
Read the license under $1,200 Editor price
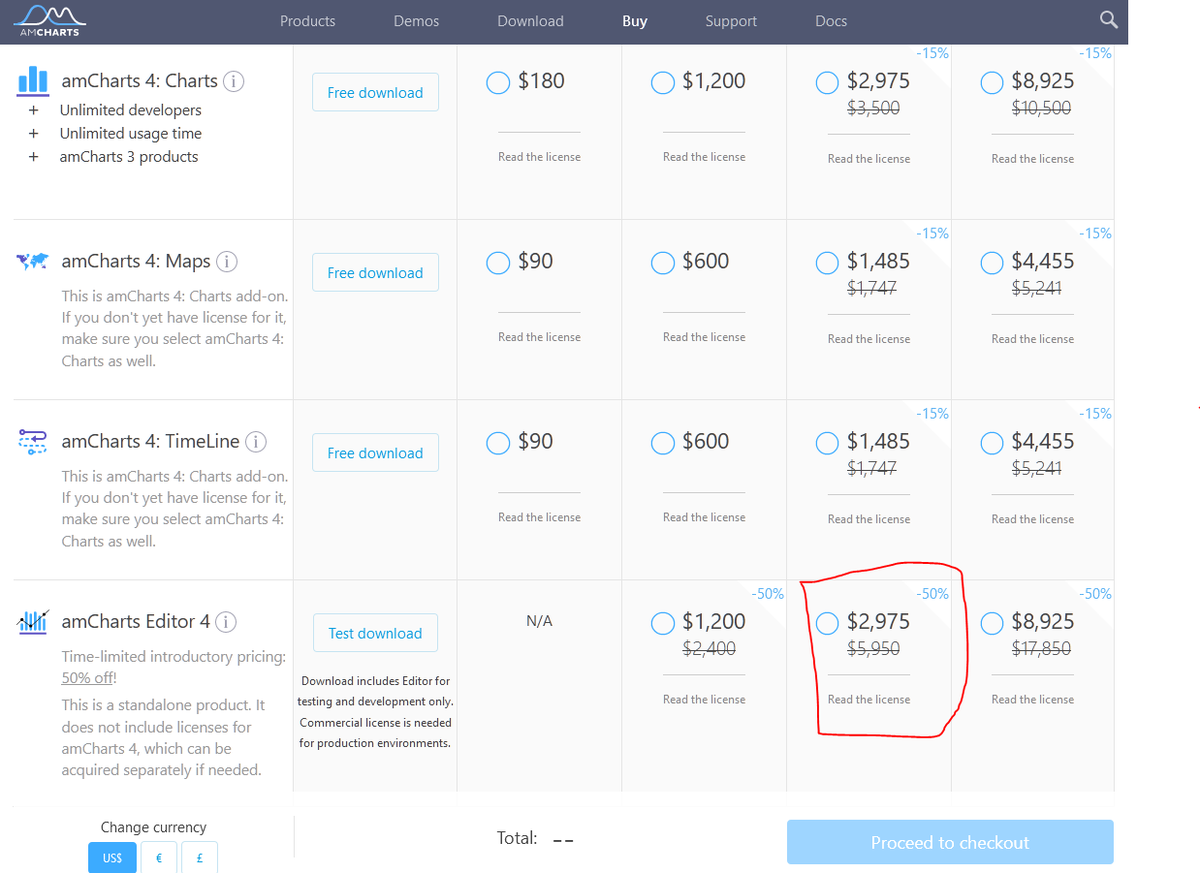(704, 699)
